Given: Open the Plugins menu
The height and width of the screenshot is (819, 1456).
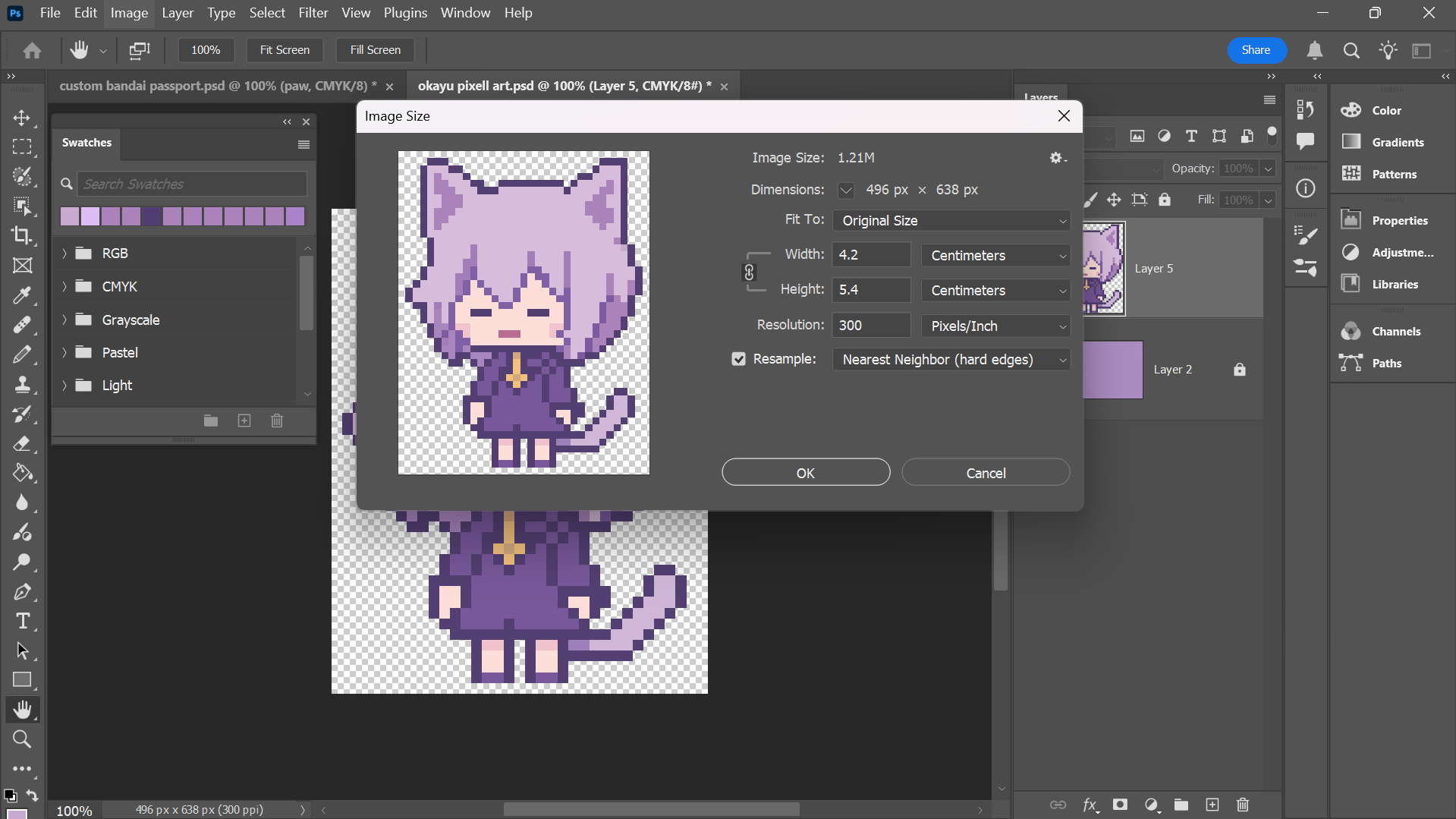Looking at the screenshot, I should [405, 13].
